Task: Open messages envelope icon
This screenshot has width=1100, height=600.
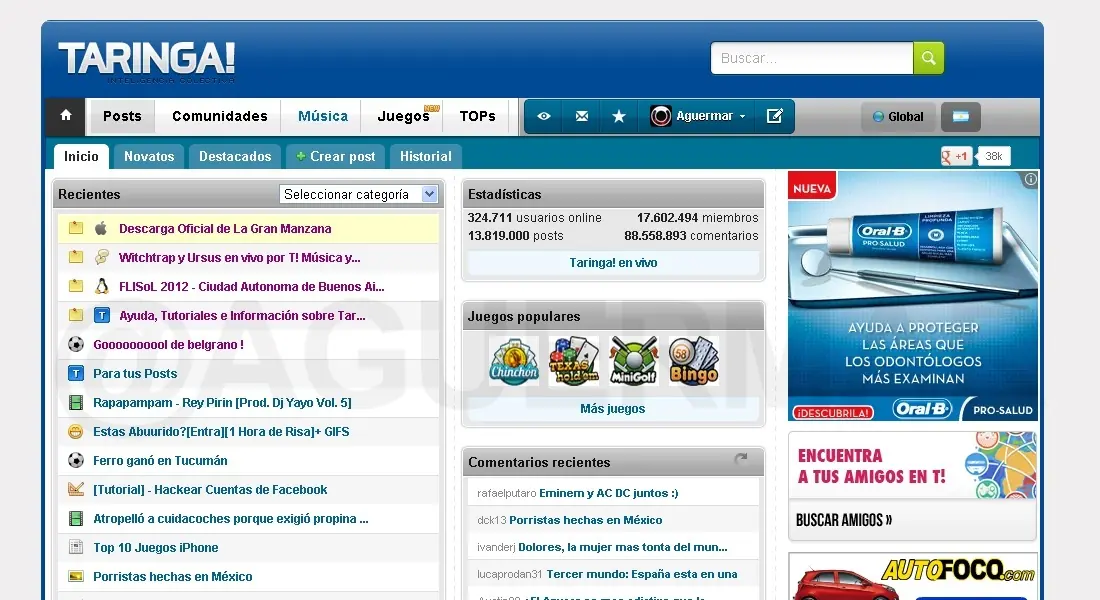Action: pyautogui.click(x=582, y=116)
